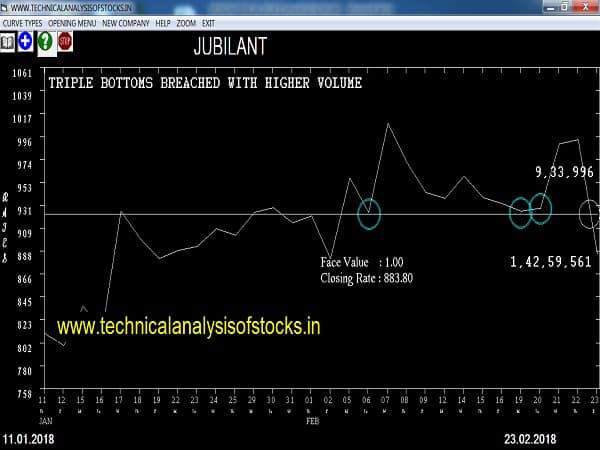This screenshot has width=600, height=450.
Task: Open the New Company menu
Action: point(128,23)
